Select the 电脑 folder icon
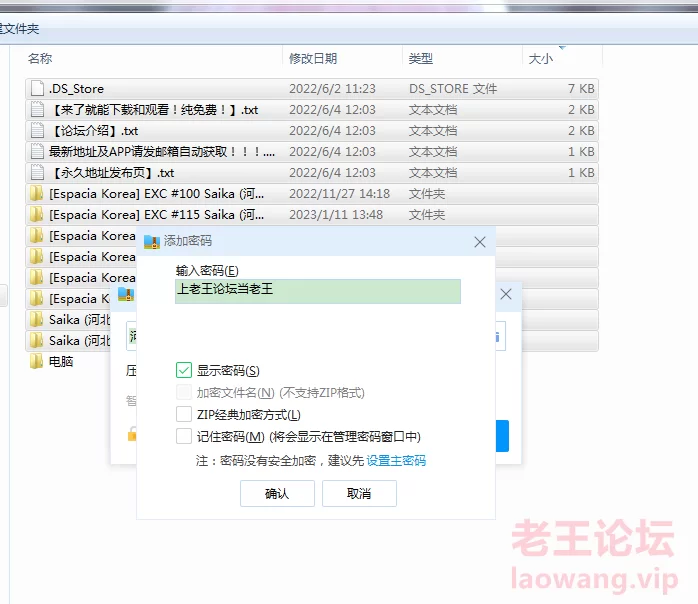 click(37, 362)
